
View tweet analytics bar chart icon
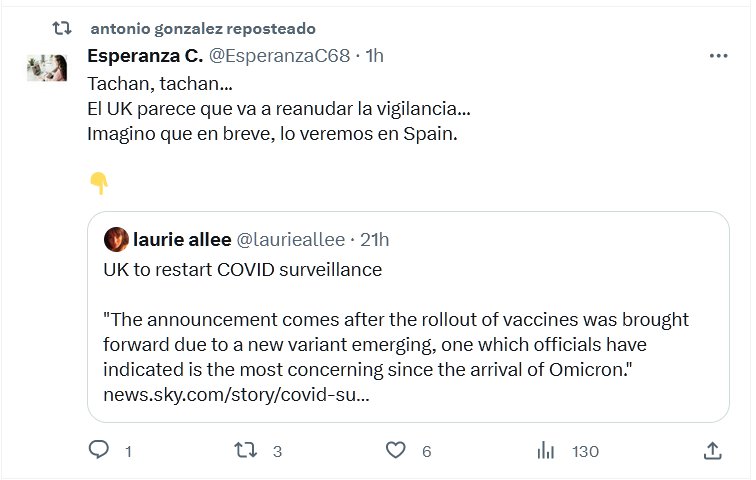point(546,451)
